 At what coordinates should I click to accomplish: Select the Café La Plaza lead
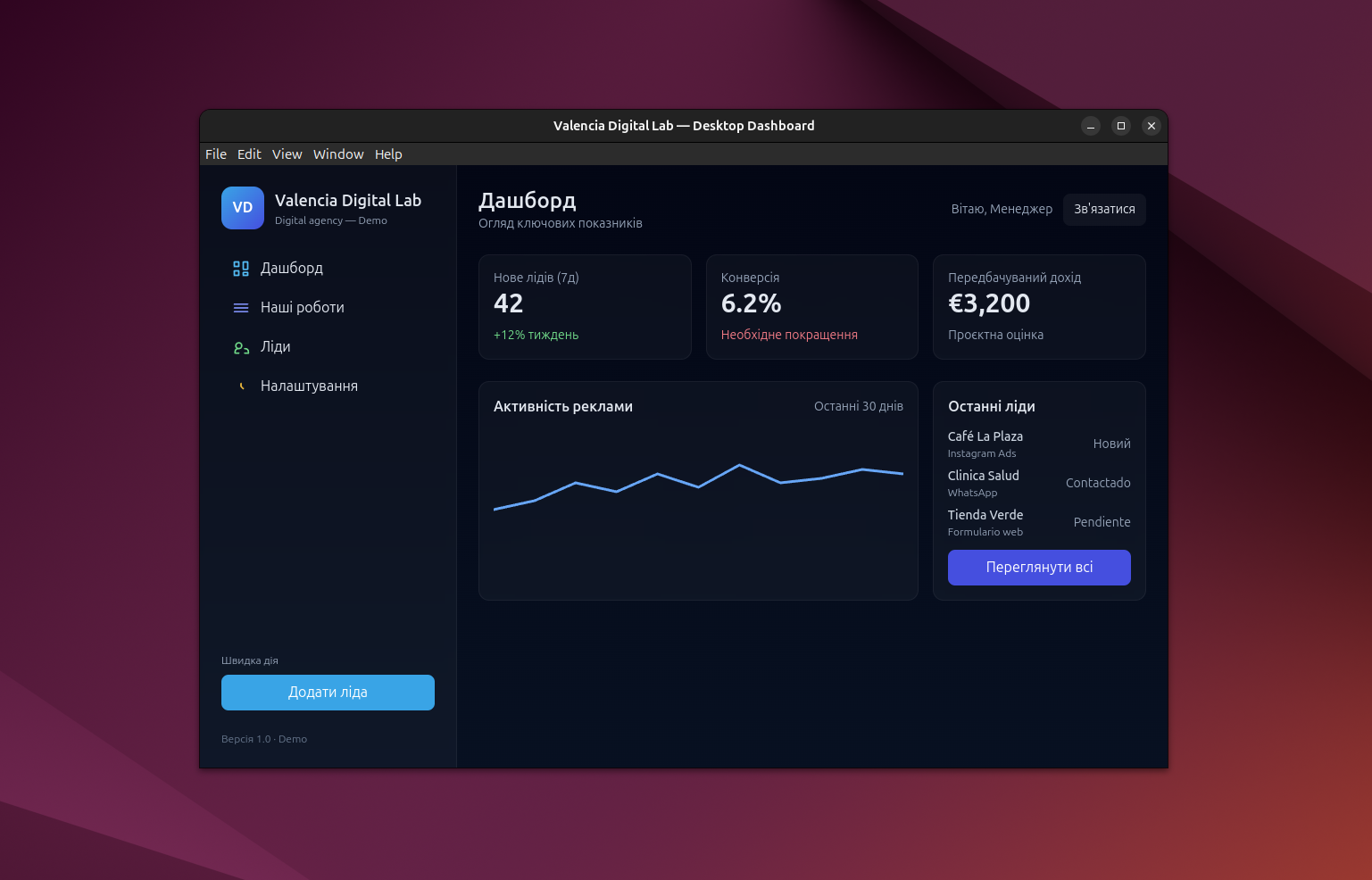tap(1038, 444)
